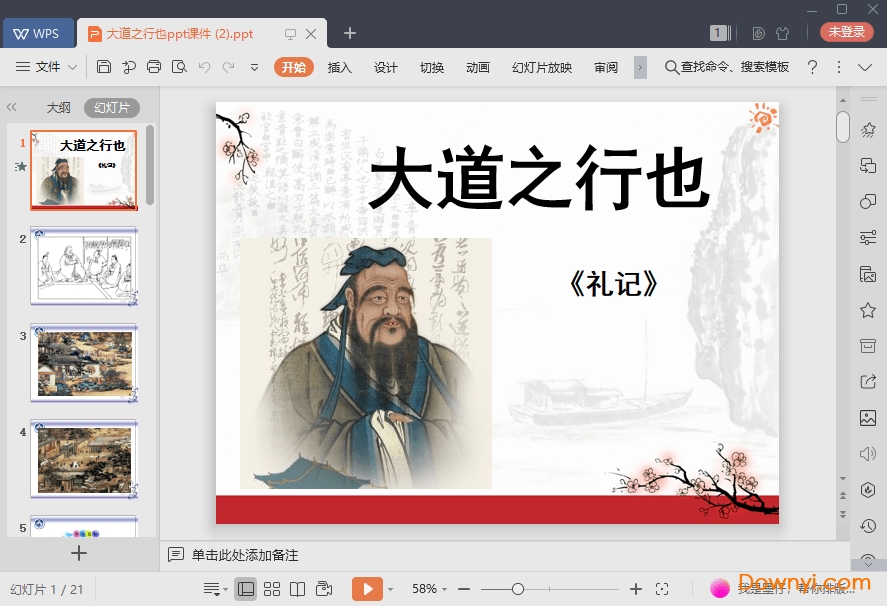Click the Print icon
The width and height of the screenshot is (887, 606).
(154, 66)
